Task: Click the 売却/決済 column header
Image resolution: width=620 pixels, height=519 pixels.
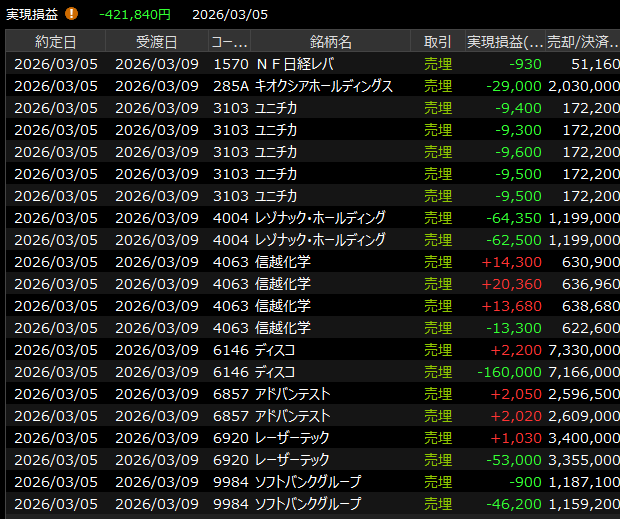Action: [x=582, y=42]
